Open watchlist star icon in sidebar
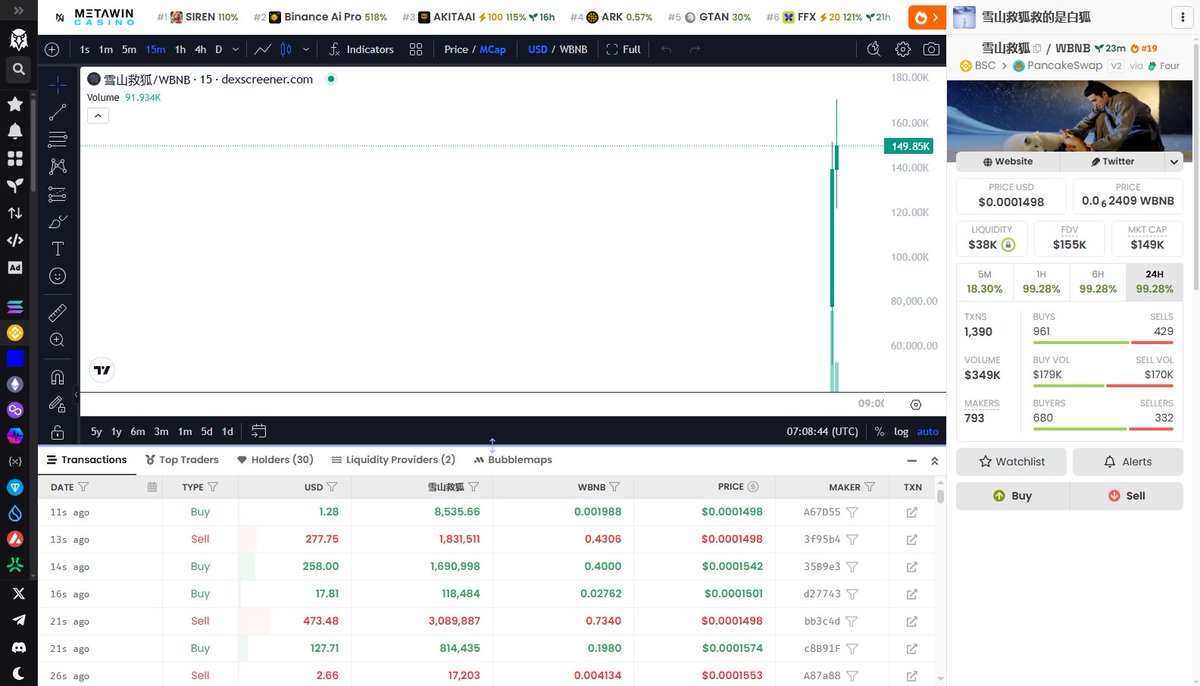Screen dimensions: 1200x686 pos(15,104)
